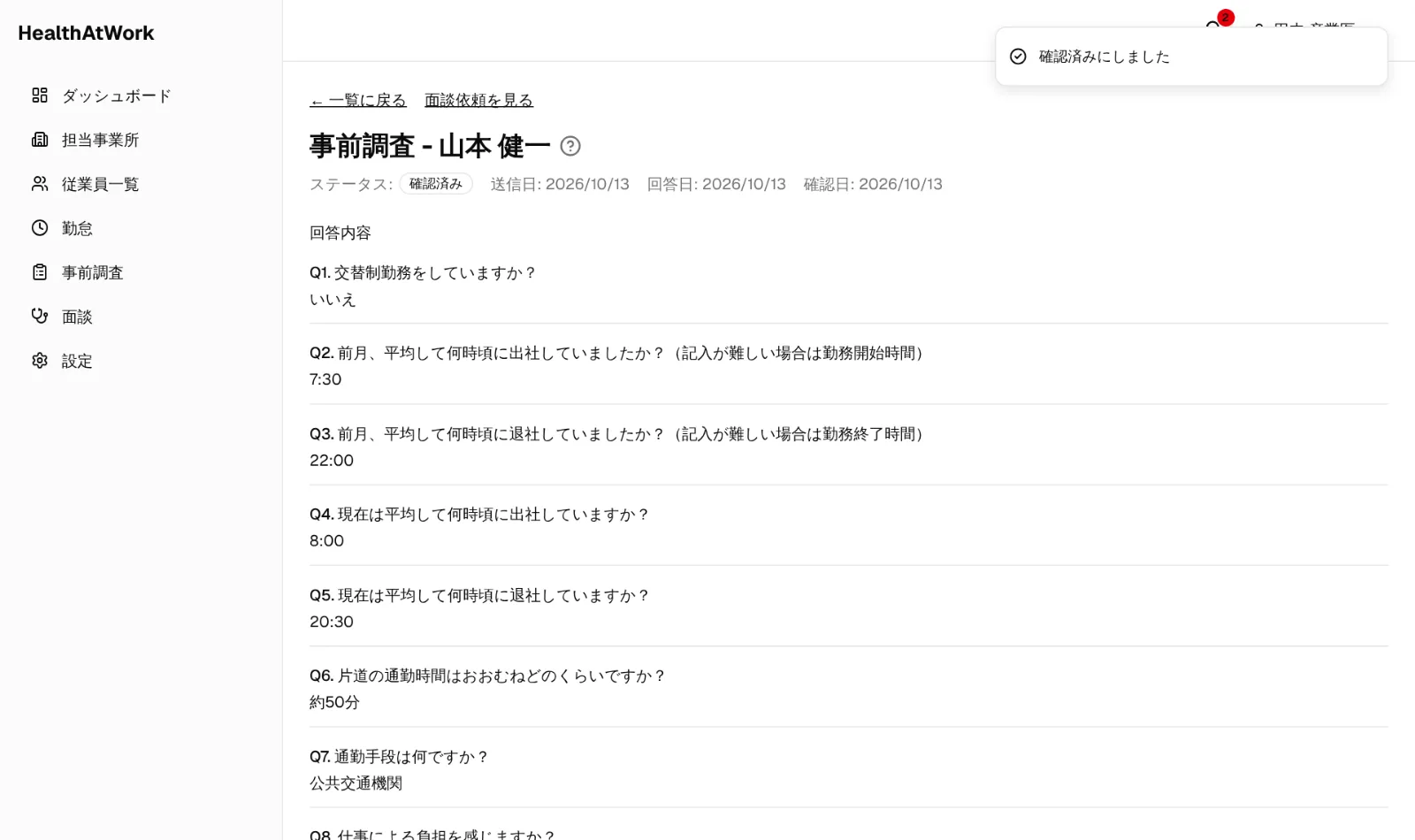The image size is (1415, 840).
Task: Go to 担当事業所 building icon
Action: (x=40, y=140)
